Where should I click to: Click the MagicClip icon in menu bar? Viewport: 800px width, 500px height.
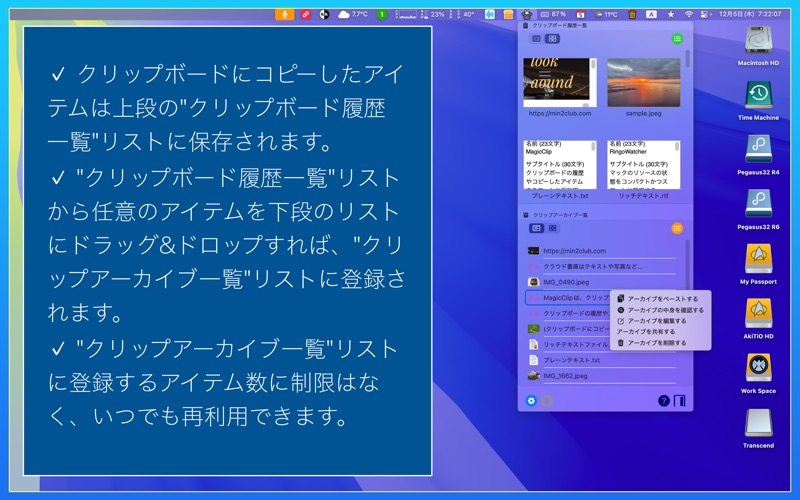pyautogui.click(x=527, y=14)
